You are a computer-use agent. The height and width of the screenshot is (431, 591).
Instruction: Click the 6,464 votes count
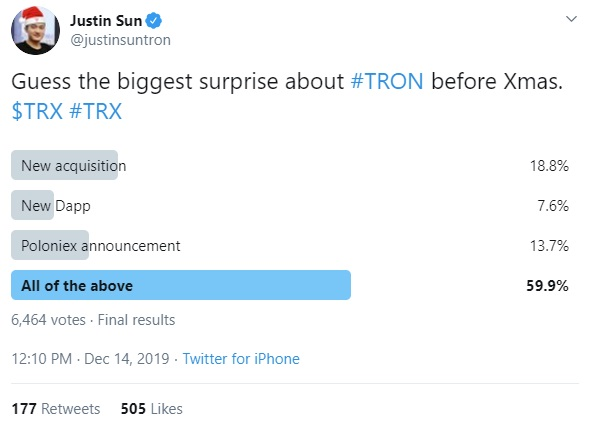point(49,320)
